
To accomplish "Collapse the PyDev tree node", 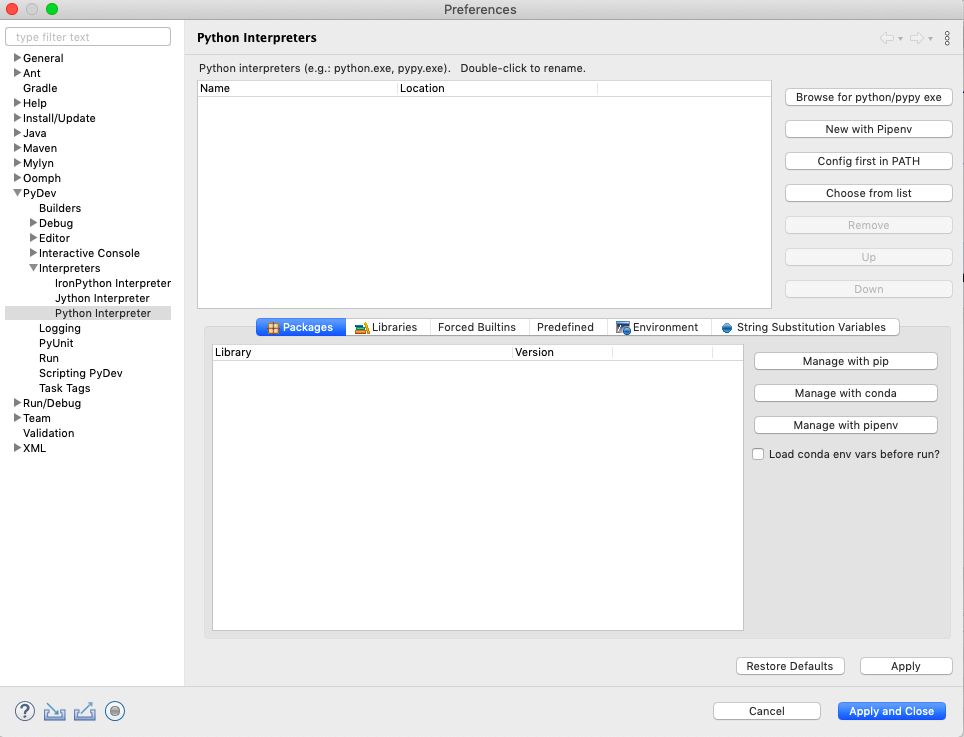I will coord(17,193).
